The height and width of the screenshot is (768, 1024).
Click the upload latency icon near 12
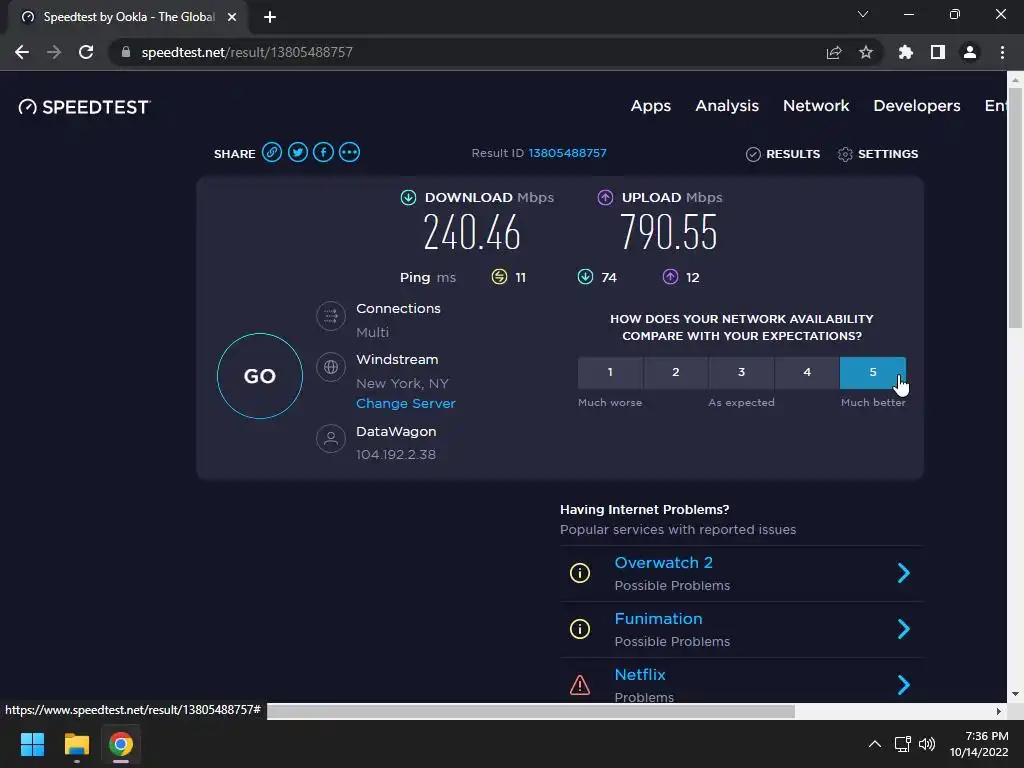pos(670,277)
